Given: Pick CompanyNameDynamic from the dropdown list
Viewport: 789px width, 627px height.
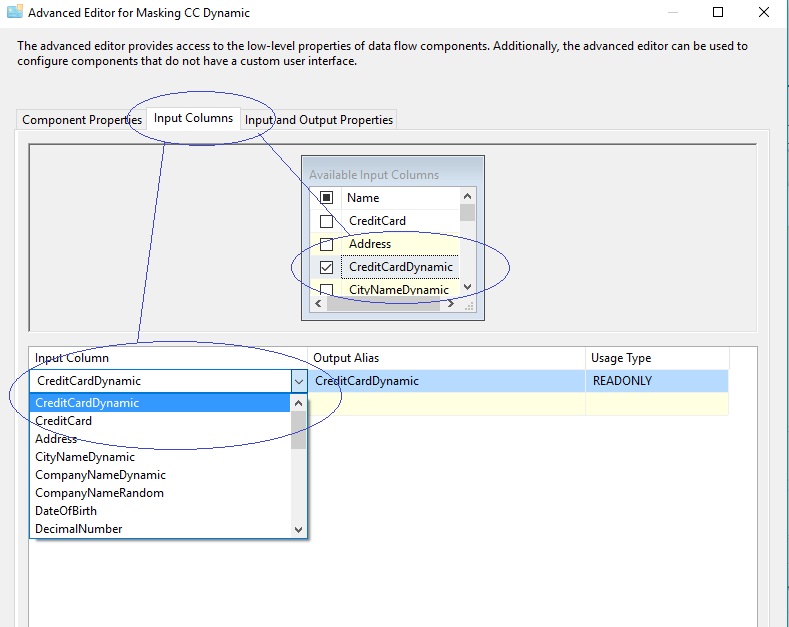Looking at the screenshot, I should click(160, 475).
